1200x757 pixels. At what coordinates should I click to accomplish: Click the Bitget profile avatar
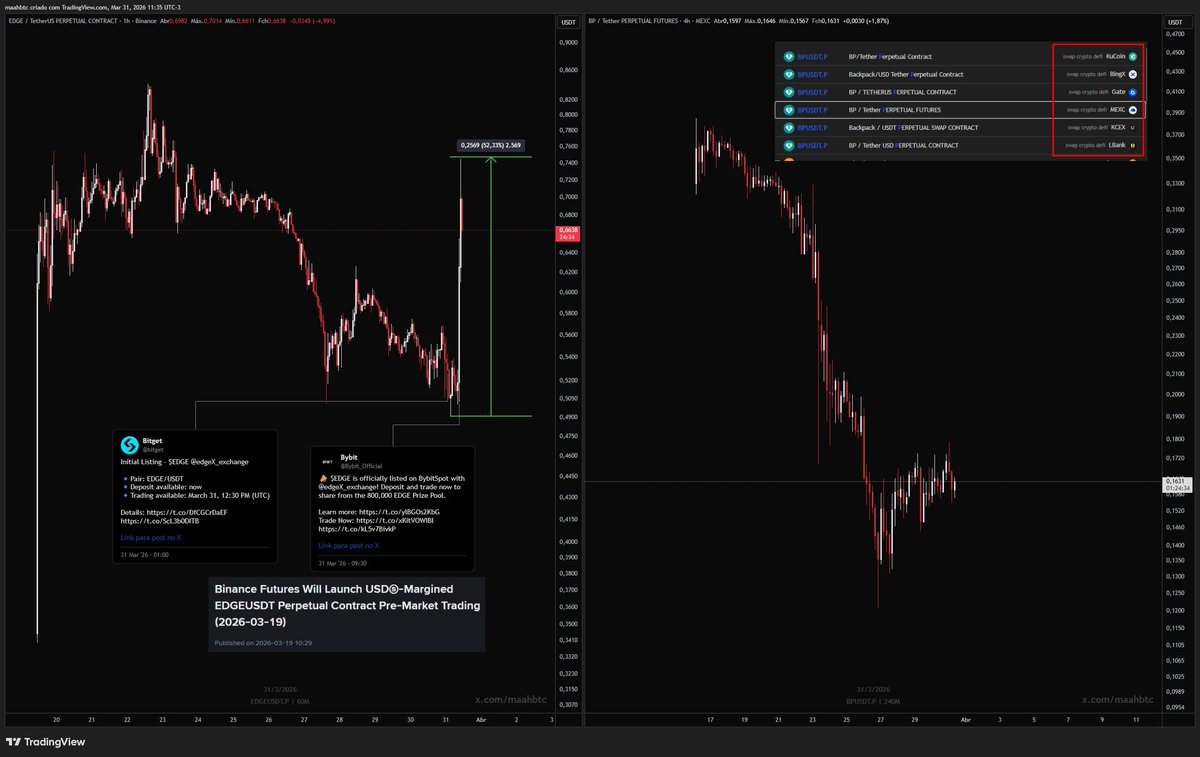point(129,445)
